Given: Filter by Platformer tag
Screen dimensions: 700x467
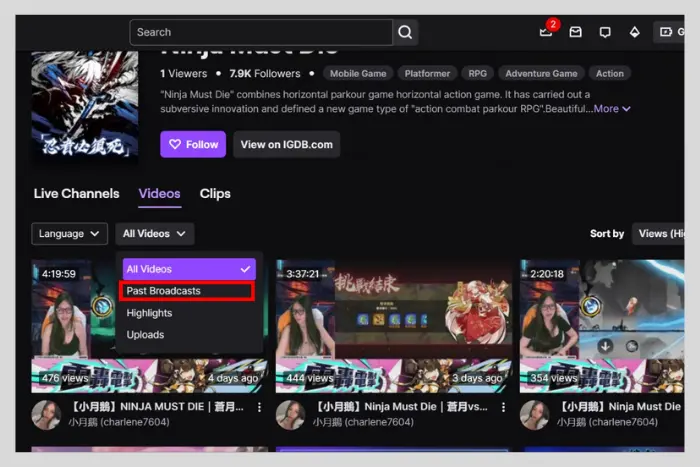Looking at the screenshot, I should [x=427, y=74].
